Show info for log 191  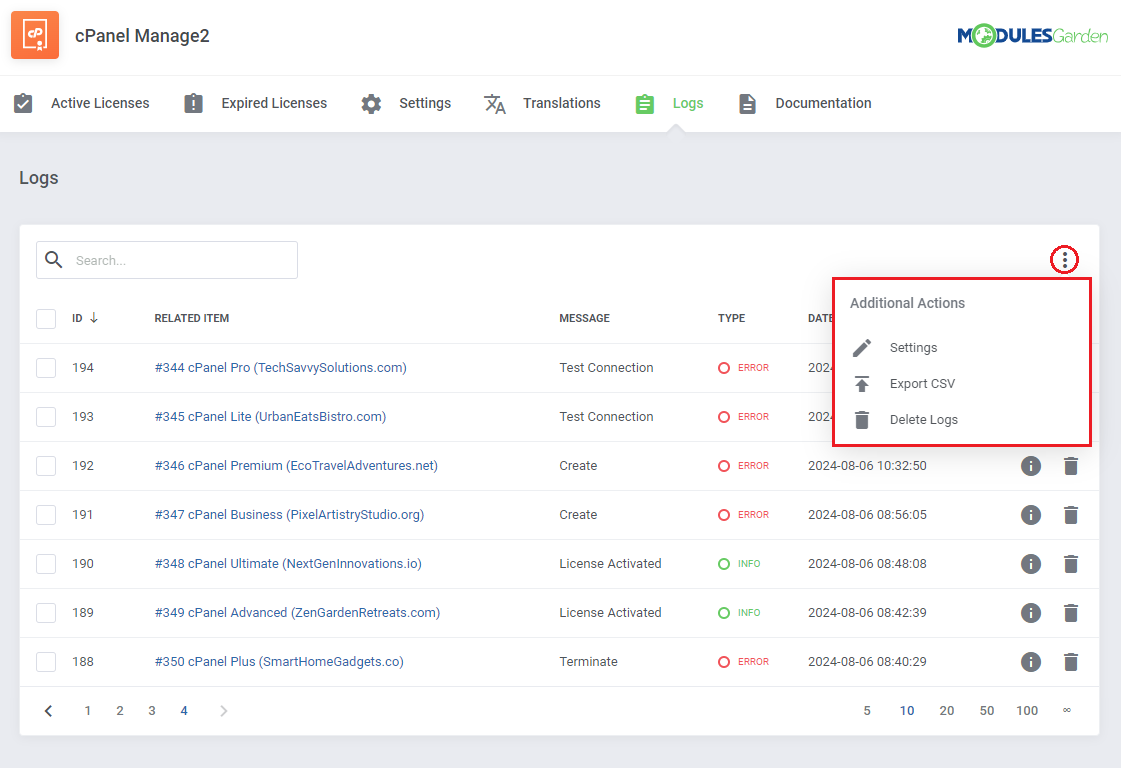[1030, 515]
